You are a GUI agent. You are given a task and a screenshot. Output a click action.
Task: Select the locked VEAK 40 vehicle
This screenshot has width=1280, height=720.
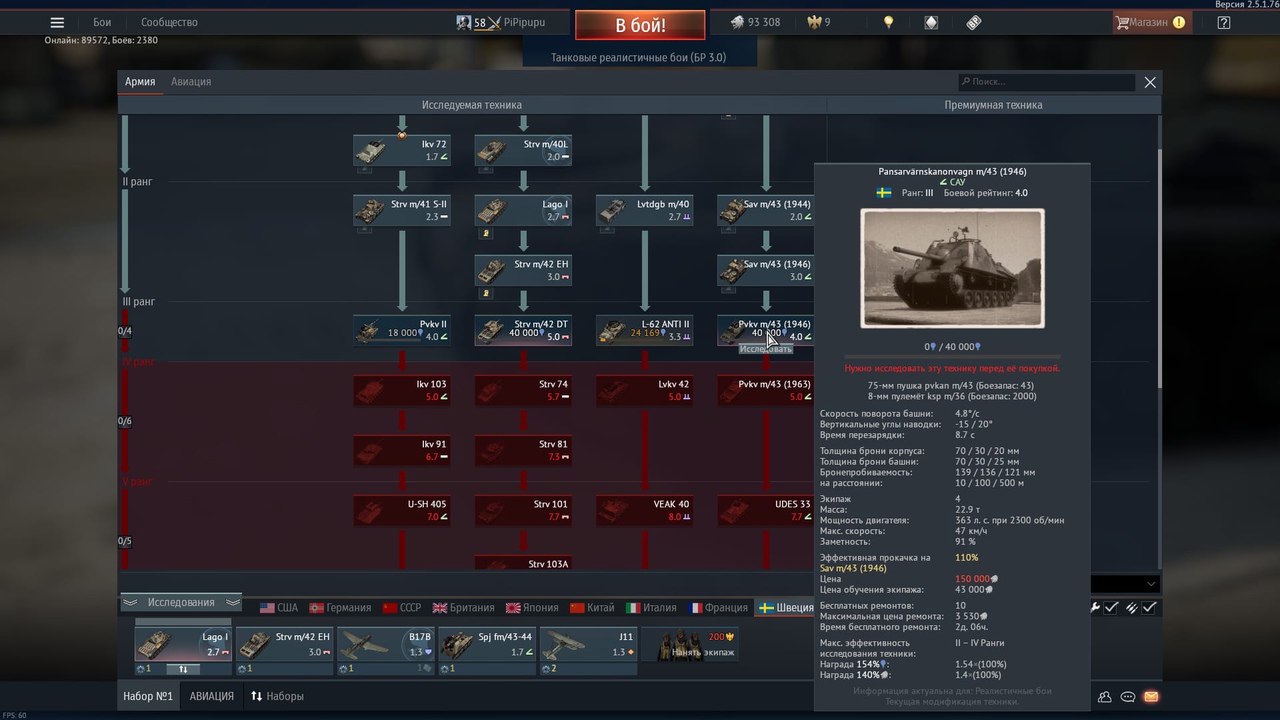pyautogui.click(x=644, y=511)
